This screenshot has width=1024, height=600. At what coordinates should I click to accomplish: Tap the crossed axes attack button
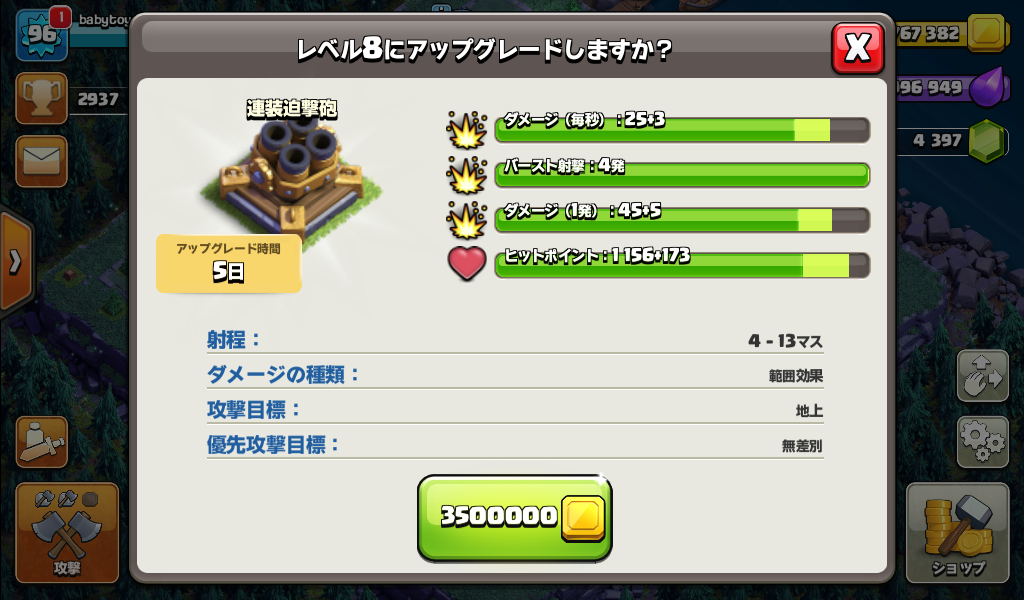[x=67, y=533]
